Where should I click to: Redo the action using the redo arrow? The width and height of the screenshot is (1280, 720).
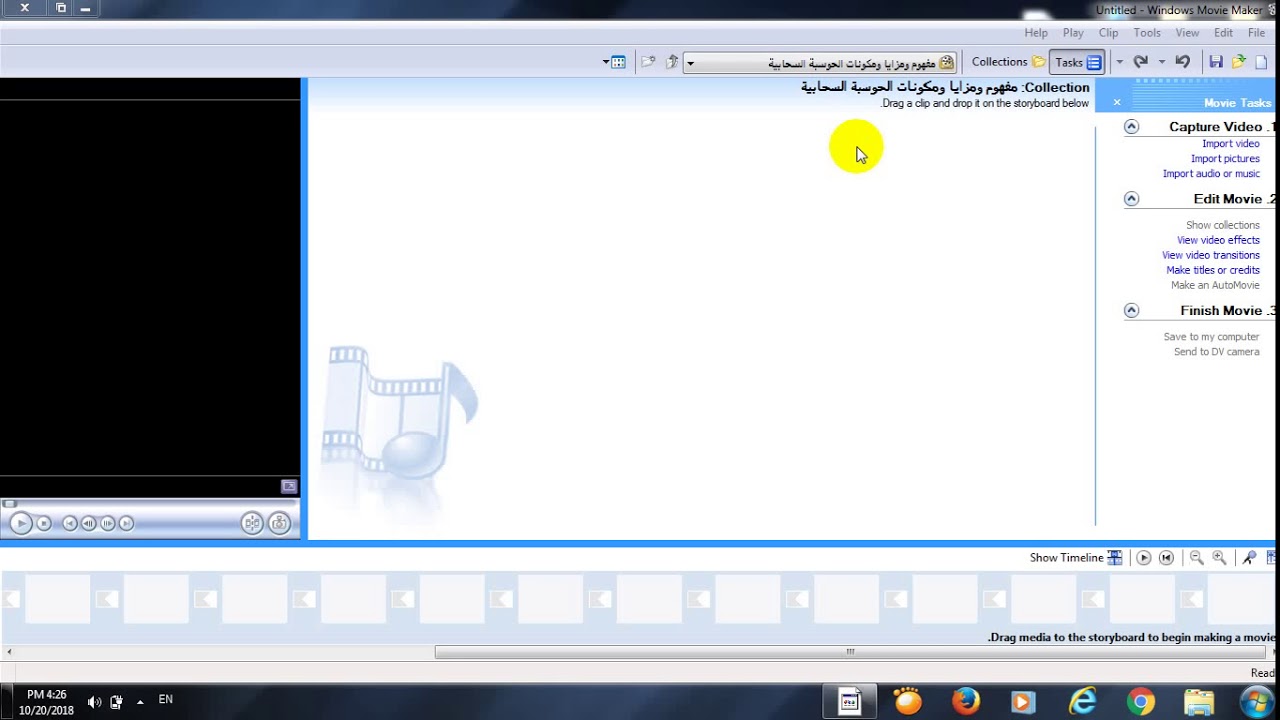pyautogui.click(x=1140, y=62)
